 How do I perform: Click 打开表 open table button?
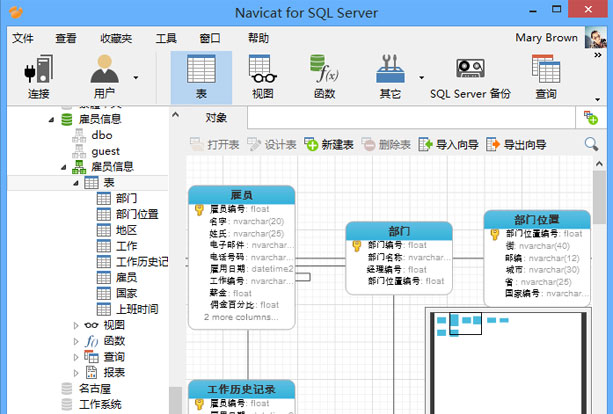click(x=215, y=145)
